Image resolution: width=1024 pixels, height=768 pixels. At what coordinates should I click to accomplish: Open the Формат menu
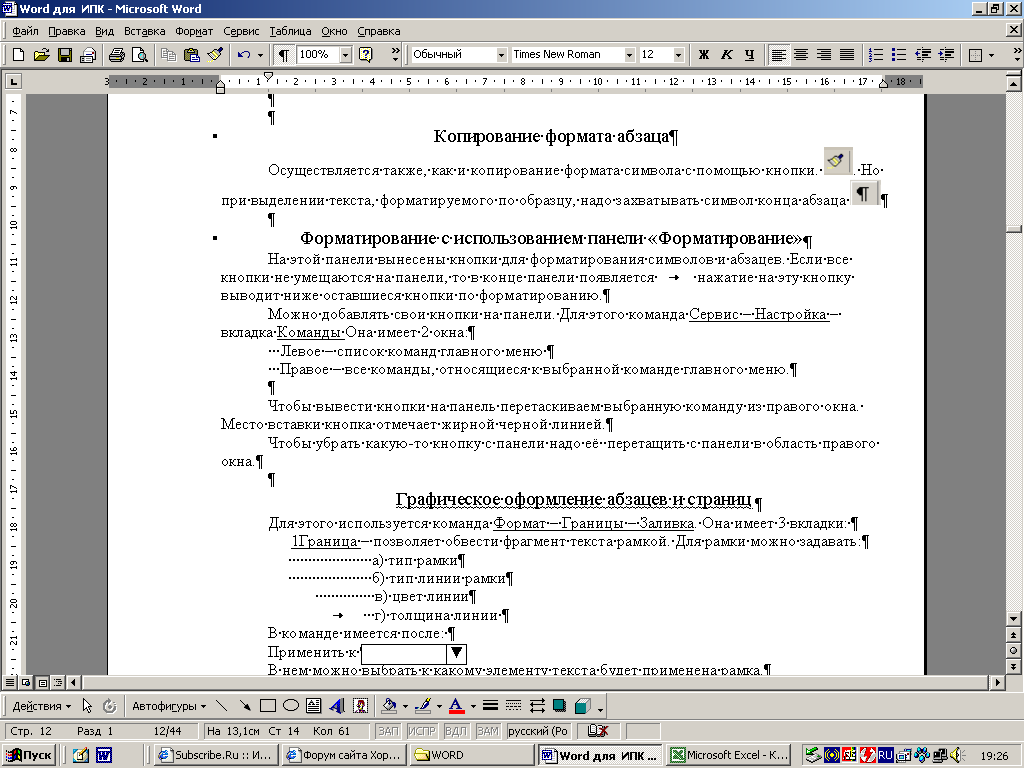point(194,31)
